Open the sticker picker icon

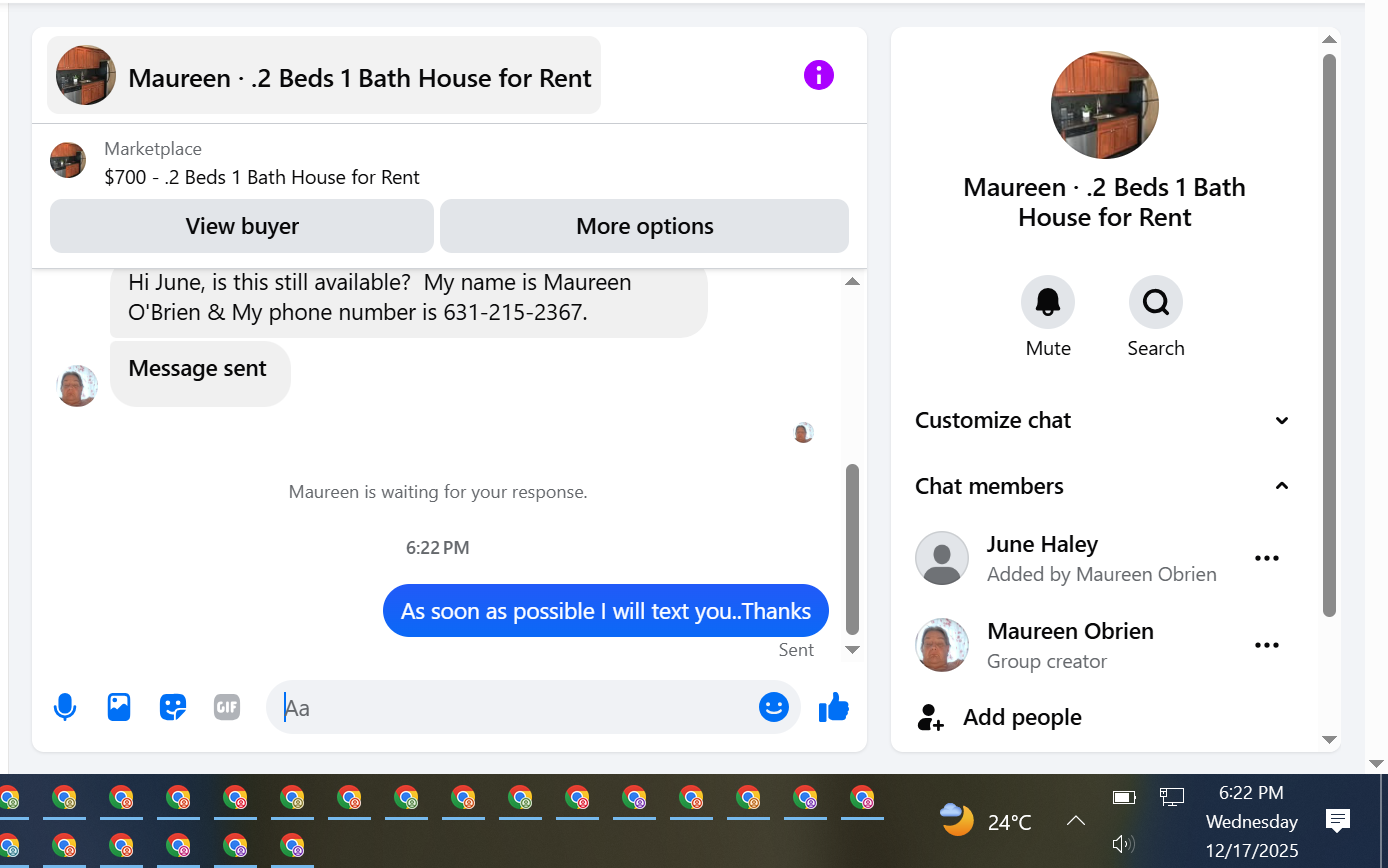(173, 707)
